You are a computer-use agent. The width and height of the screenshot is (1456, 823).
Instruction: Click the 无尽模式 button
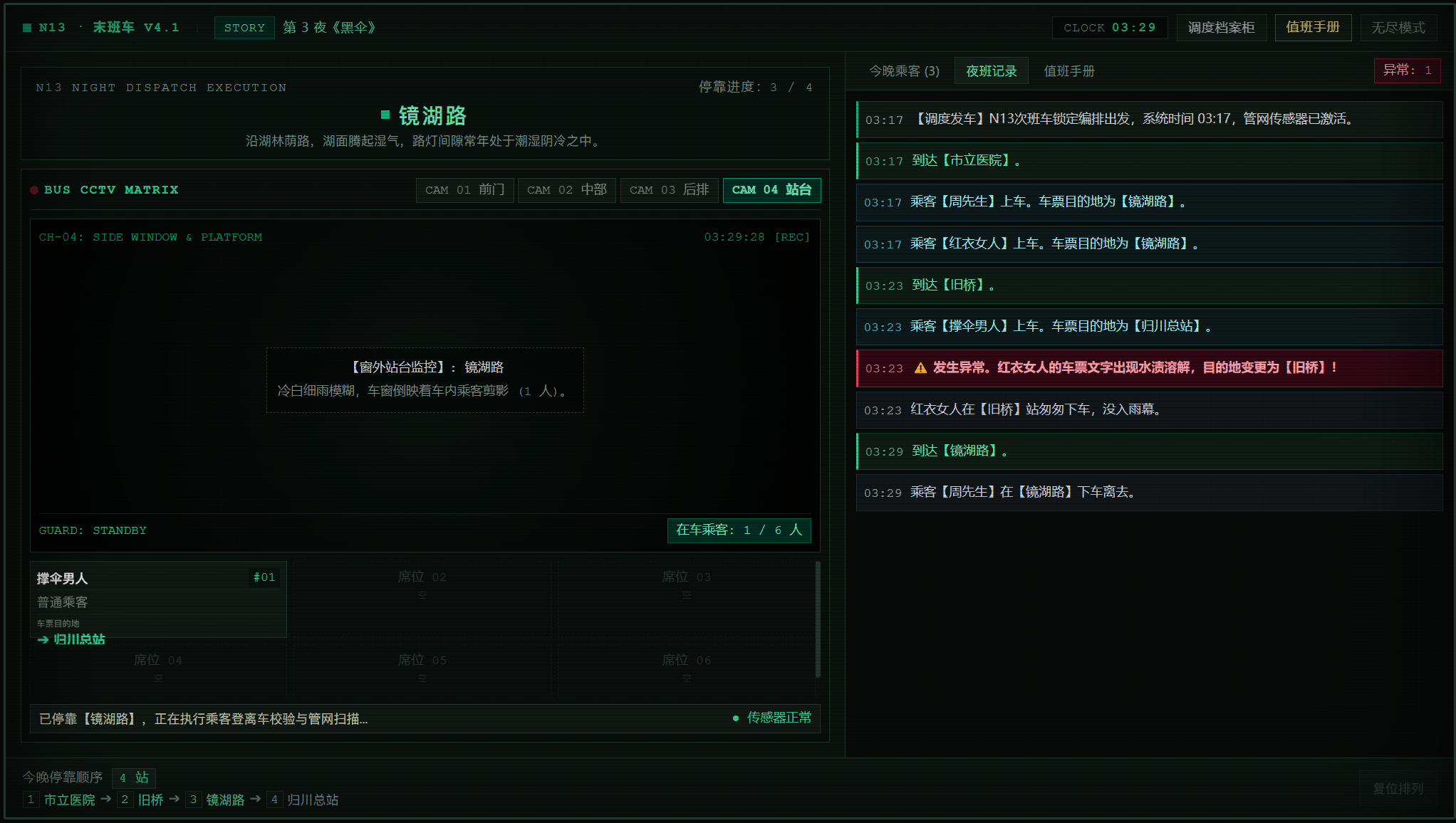click(x=1398, y=28)
